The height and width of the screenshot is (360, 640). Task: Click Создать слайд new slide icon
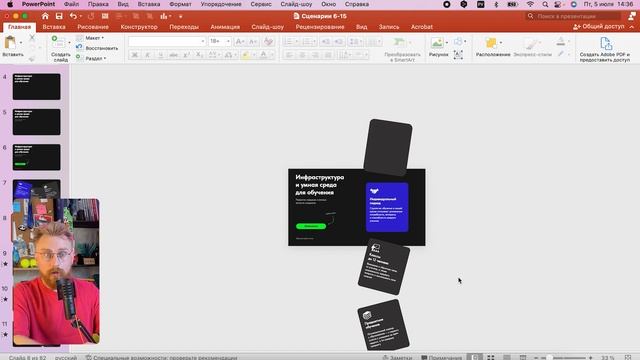(x=58, y=42)
